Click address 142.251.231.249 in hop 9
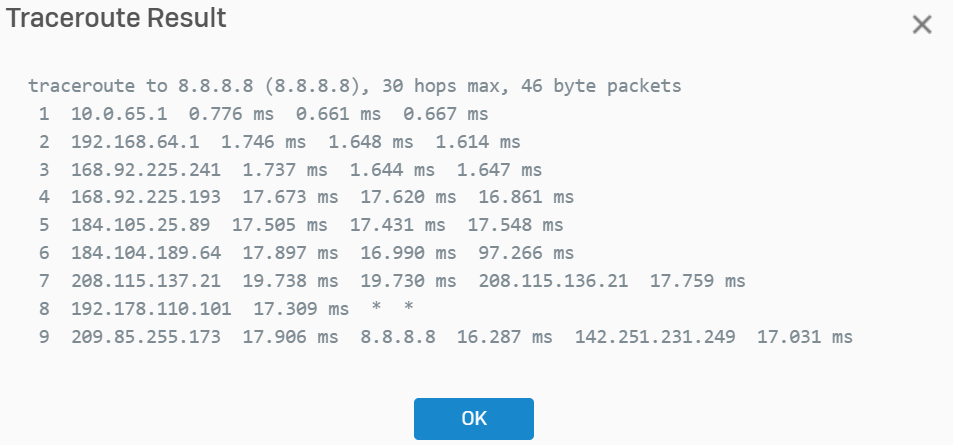The height and width of the screenshot is (445, 953). point(655,337)
